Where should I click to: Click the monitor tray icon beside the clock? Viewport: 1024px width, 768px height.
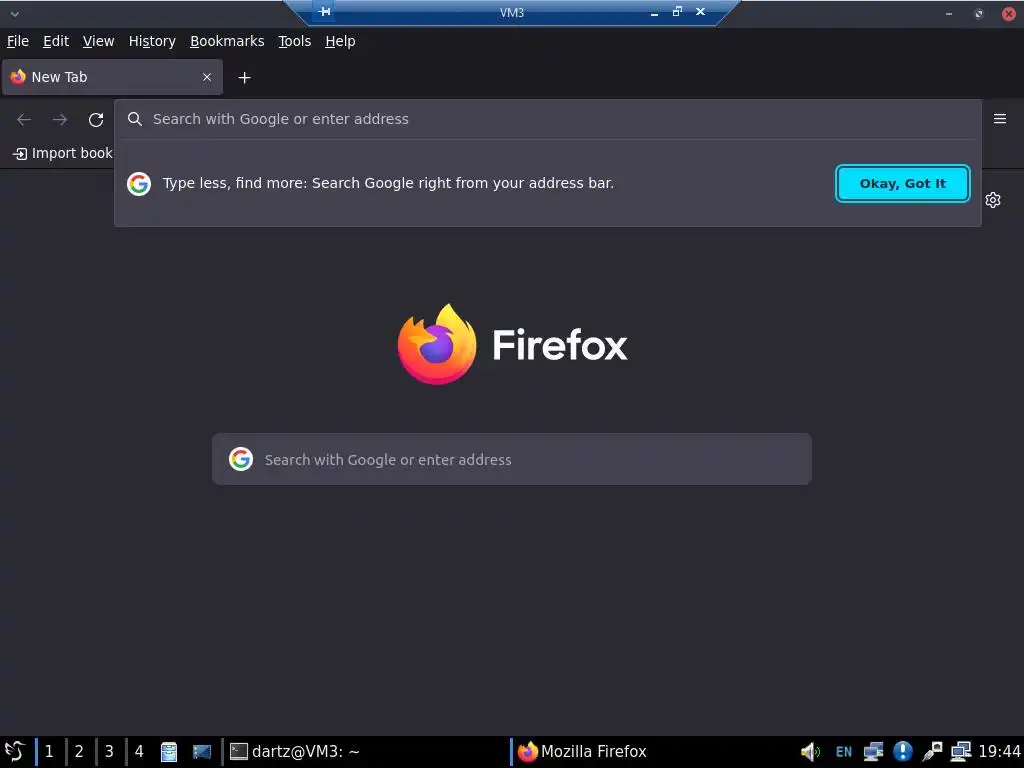pyautogui.click(x=961, y=752)
